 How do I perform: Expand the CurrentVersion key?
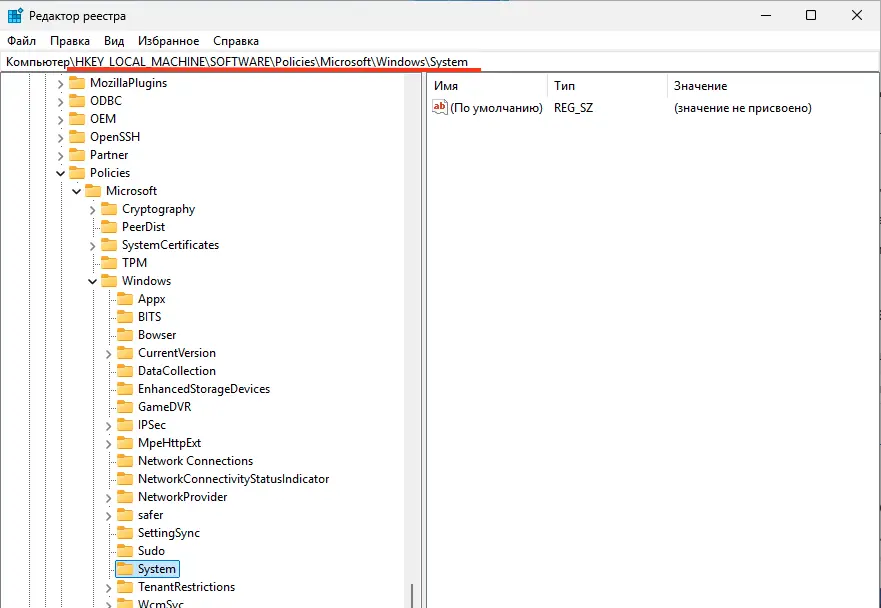(108, 353)
